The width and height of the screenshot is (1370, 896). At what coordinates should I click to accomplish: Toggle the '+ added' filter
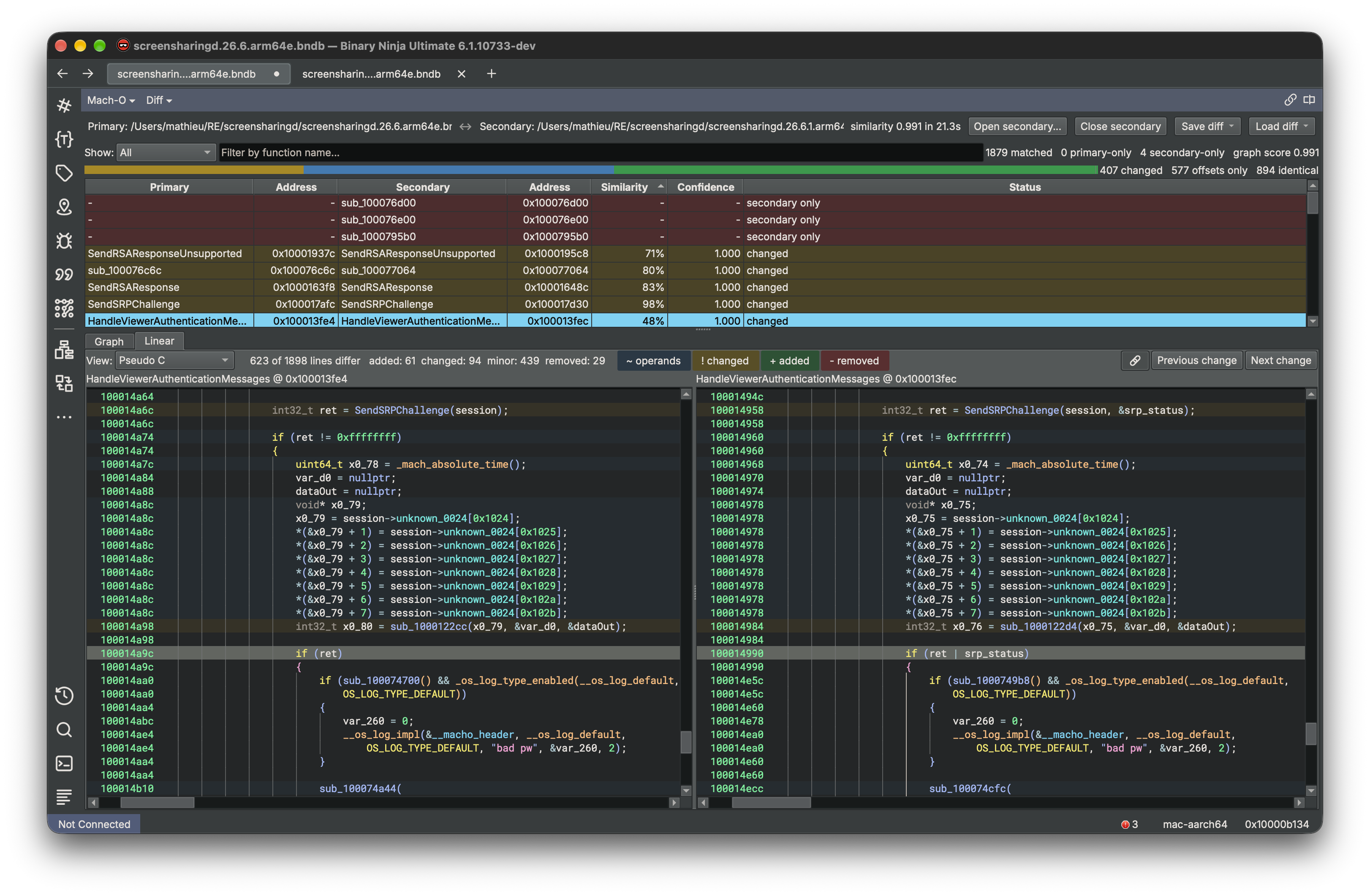(x=789, y=361)
